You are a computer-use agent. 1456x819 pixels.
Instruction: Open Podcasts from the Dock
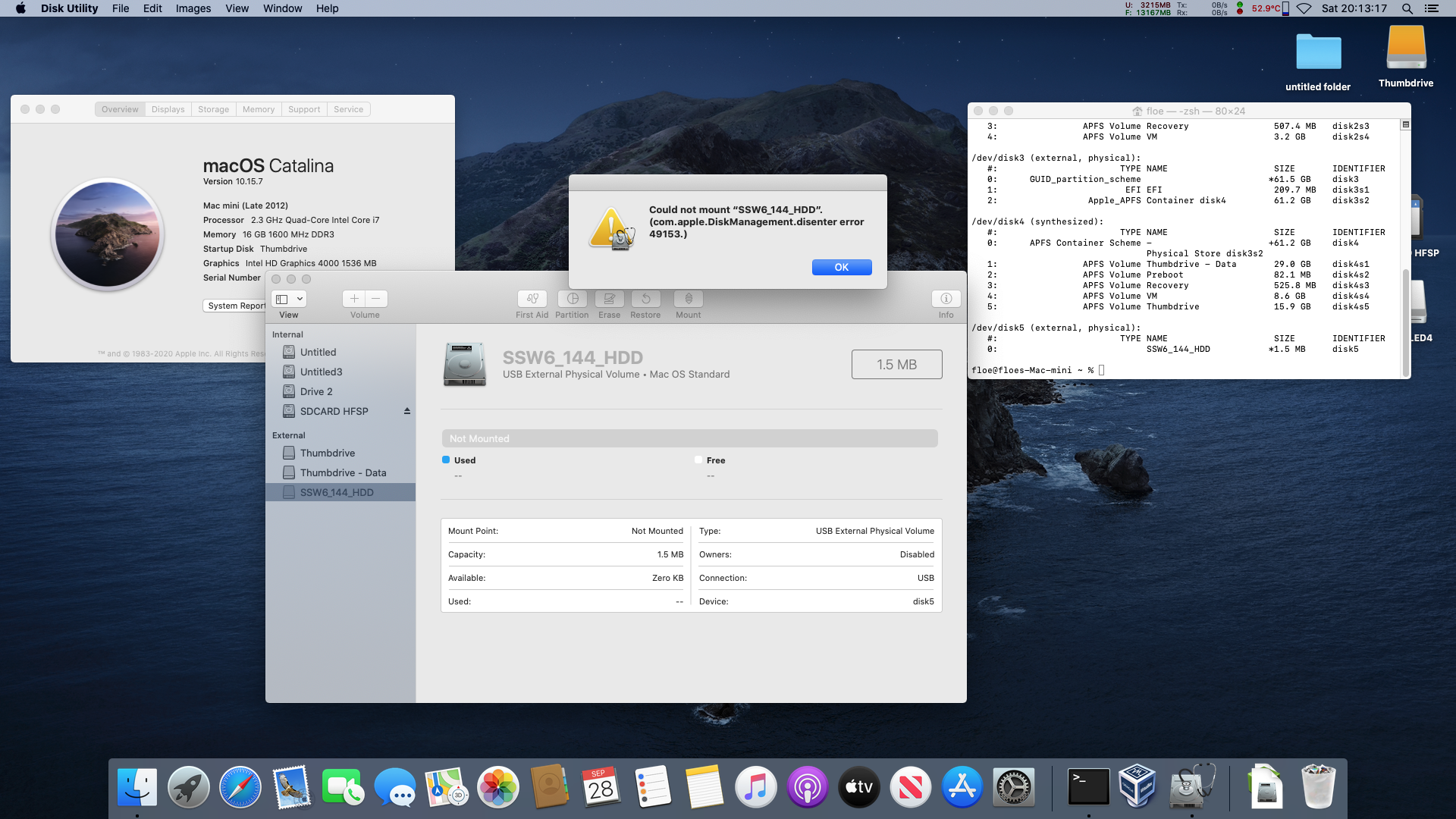pos(808,787)
